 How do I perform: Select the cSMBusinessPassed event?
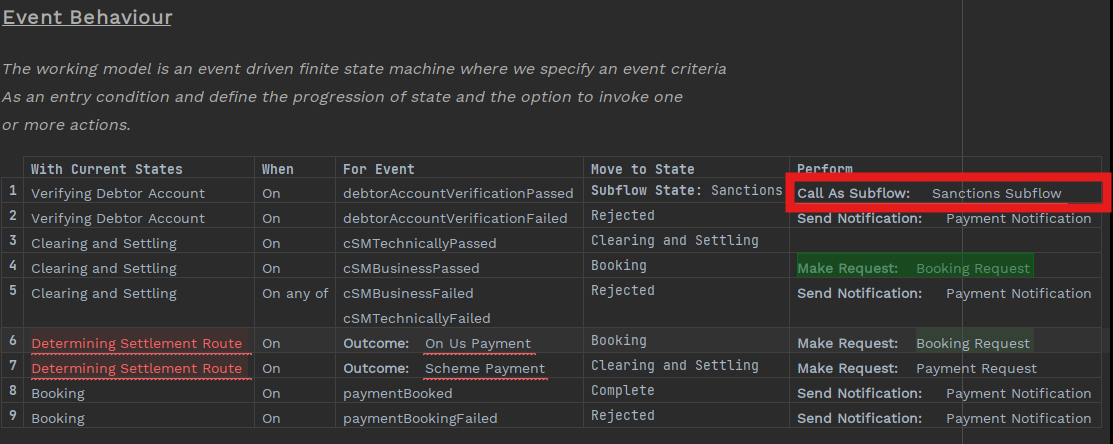[x=411, y=268]
